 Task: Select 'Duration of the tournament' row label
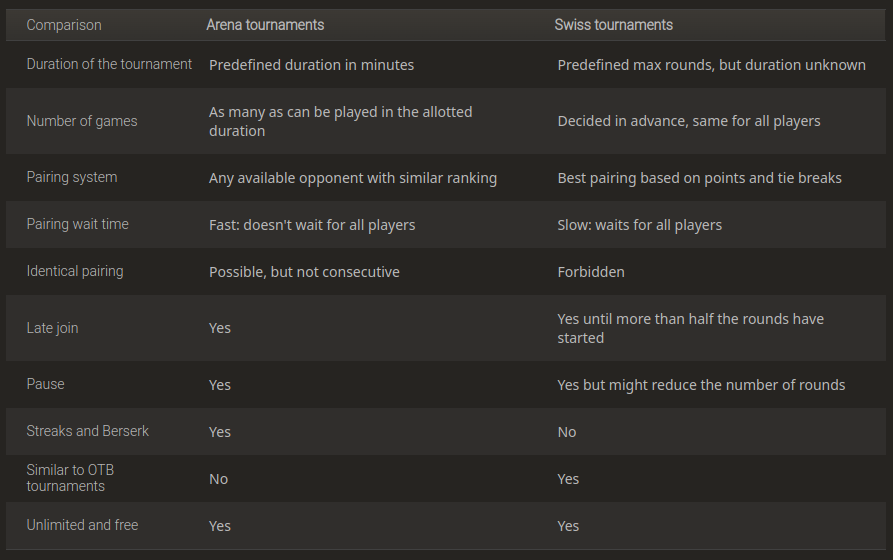[109, 64]
